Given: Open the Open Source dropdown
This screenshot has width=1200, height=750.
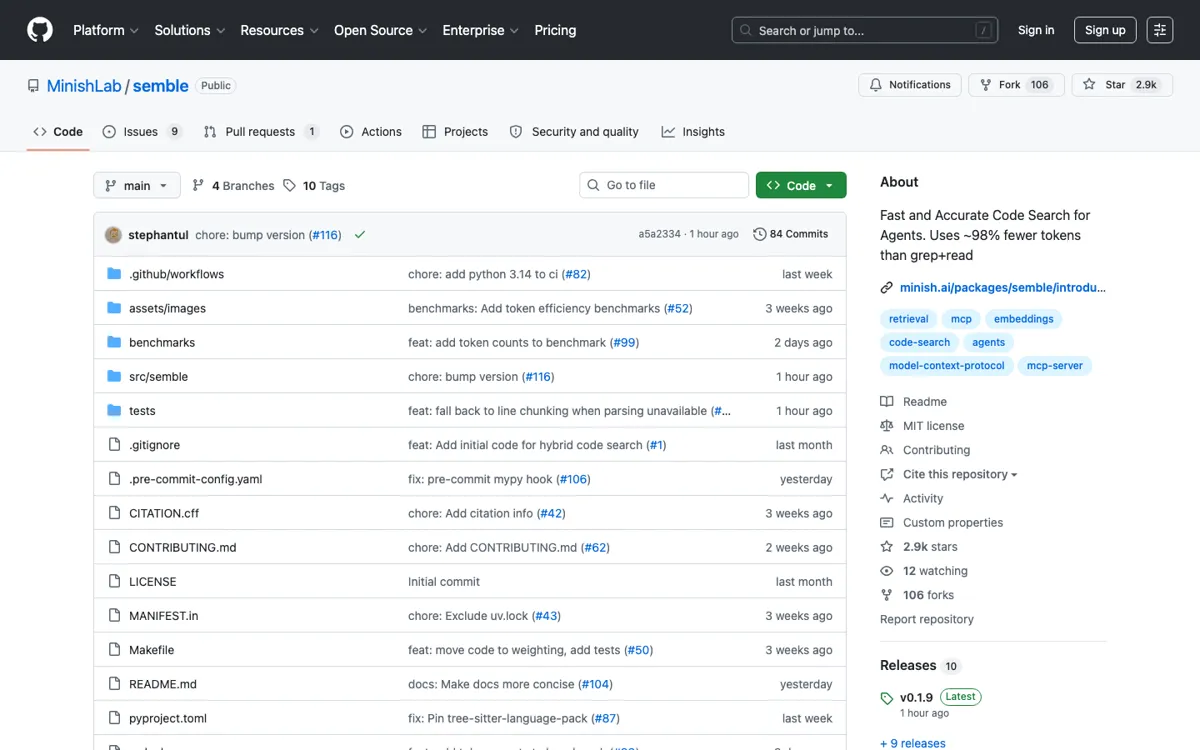Looking at the screenshot, I should 381,30.
